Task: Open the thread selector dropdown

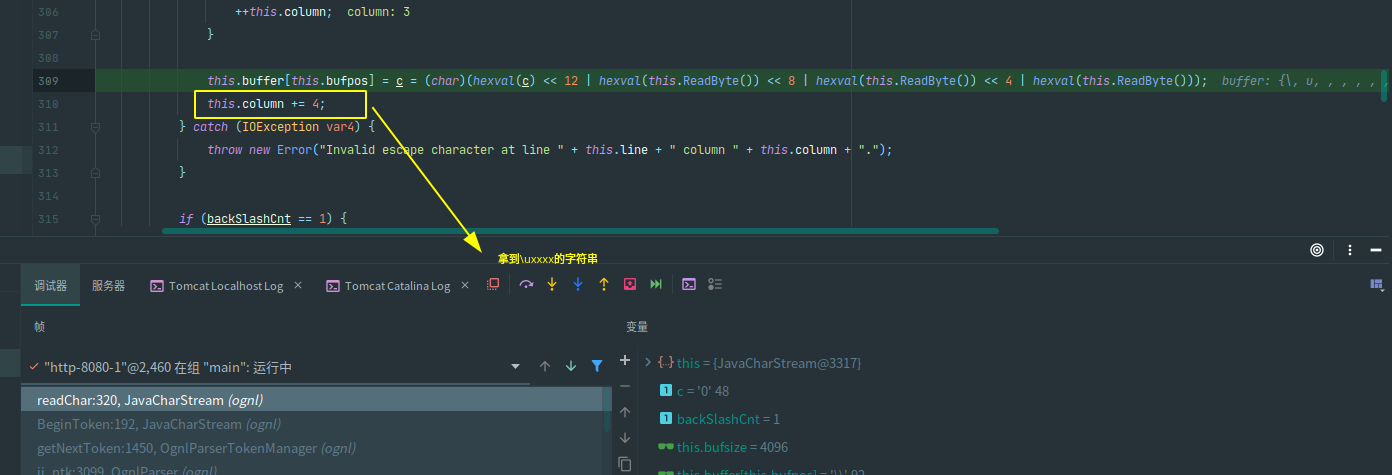Action: (515, 367)
